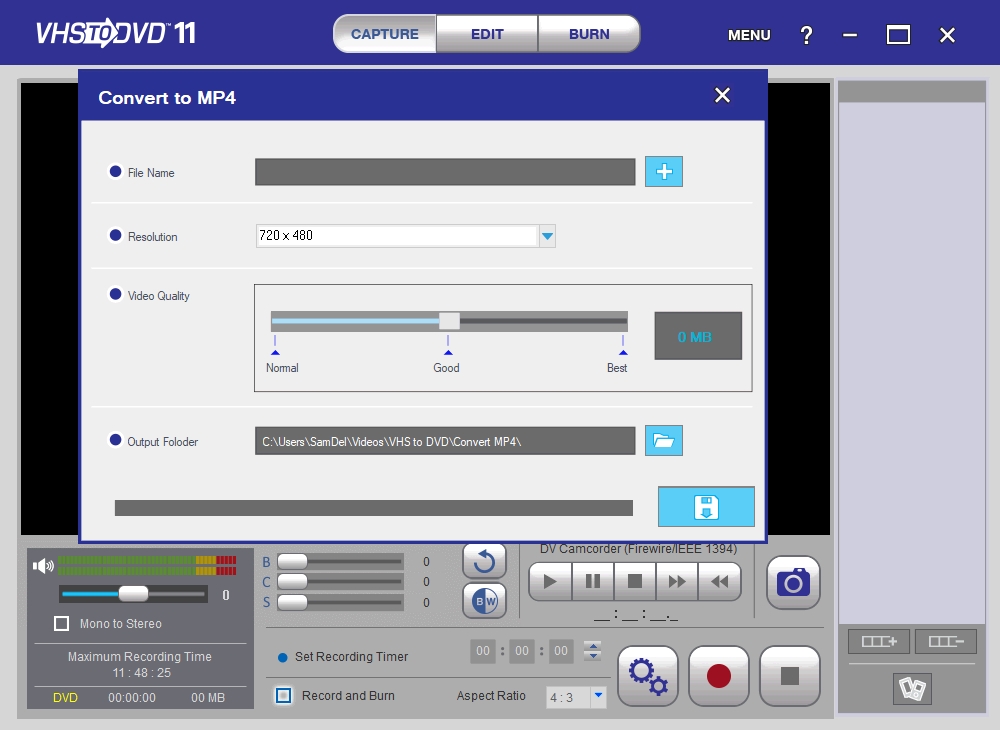Viewport: 1000px width, 730px height.
Task: Select the Set Recording Timer radio option
Action: 283,657
